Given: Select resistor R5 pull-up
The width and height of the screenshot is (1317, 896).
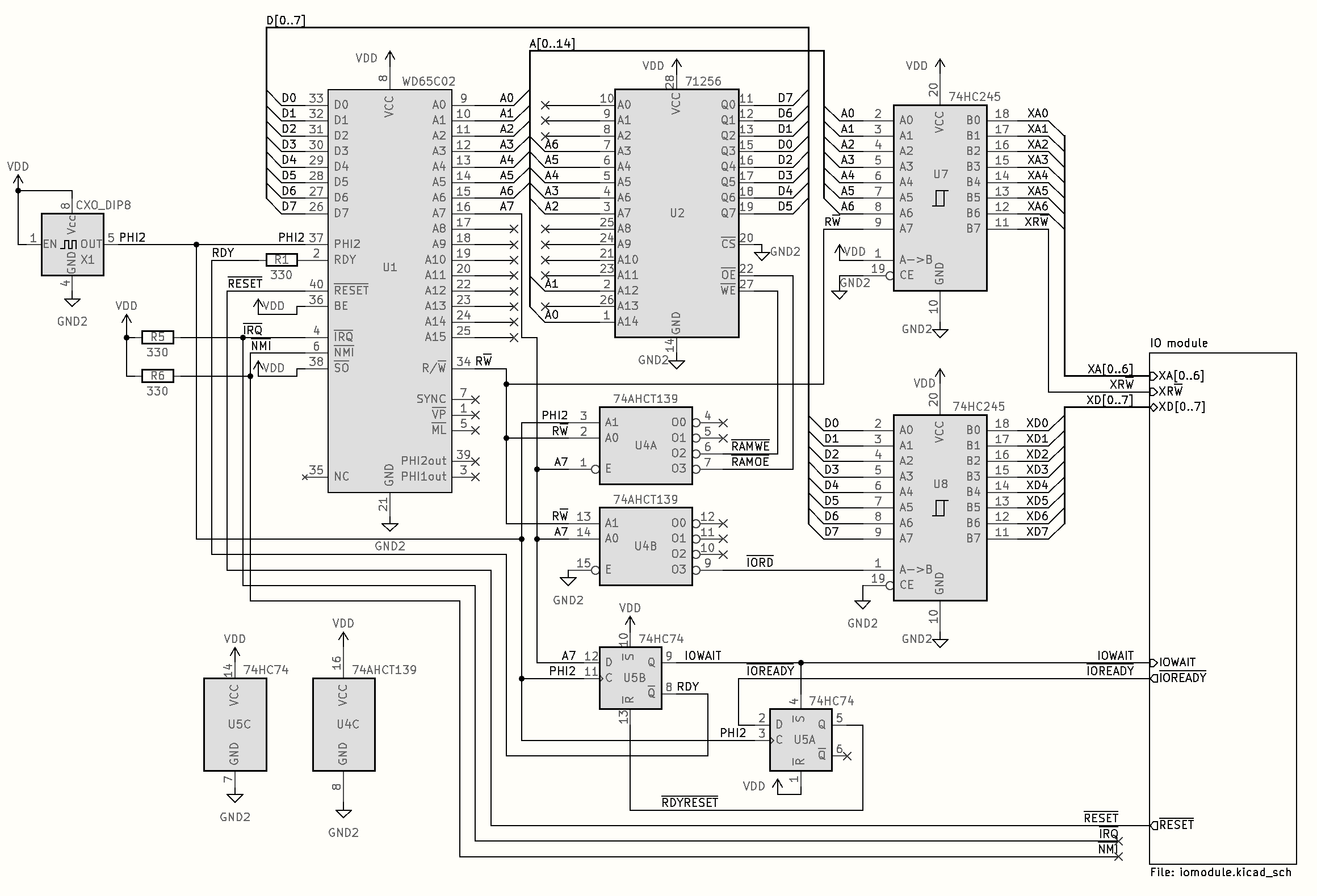Looking at the screenshot, I should pos(157,337).
